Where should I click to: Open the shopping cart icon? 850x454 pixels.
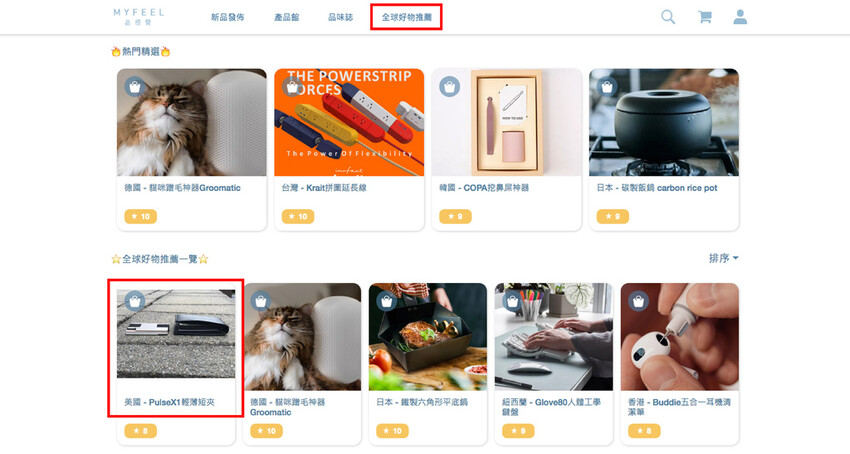pos(705,17)
